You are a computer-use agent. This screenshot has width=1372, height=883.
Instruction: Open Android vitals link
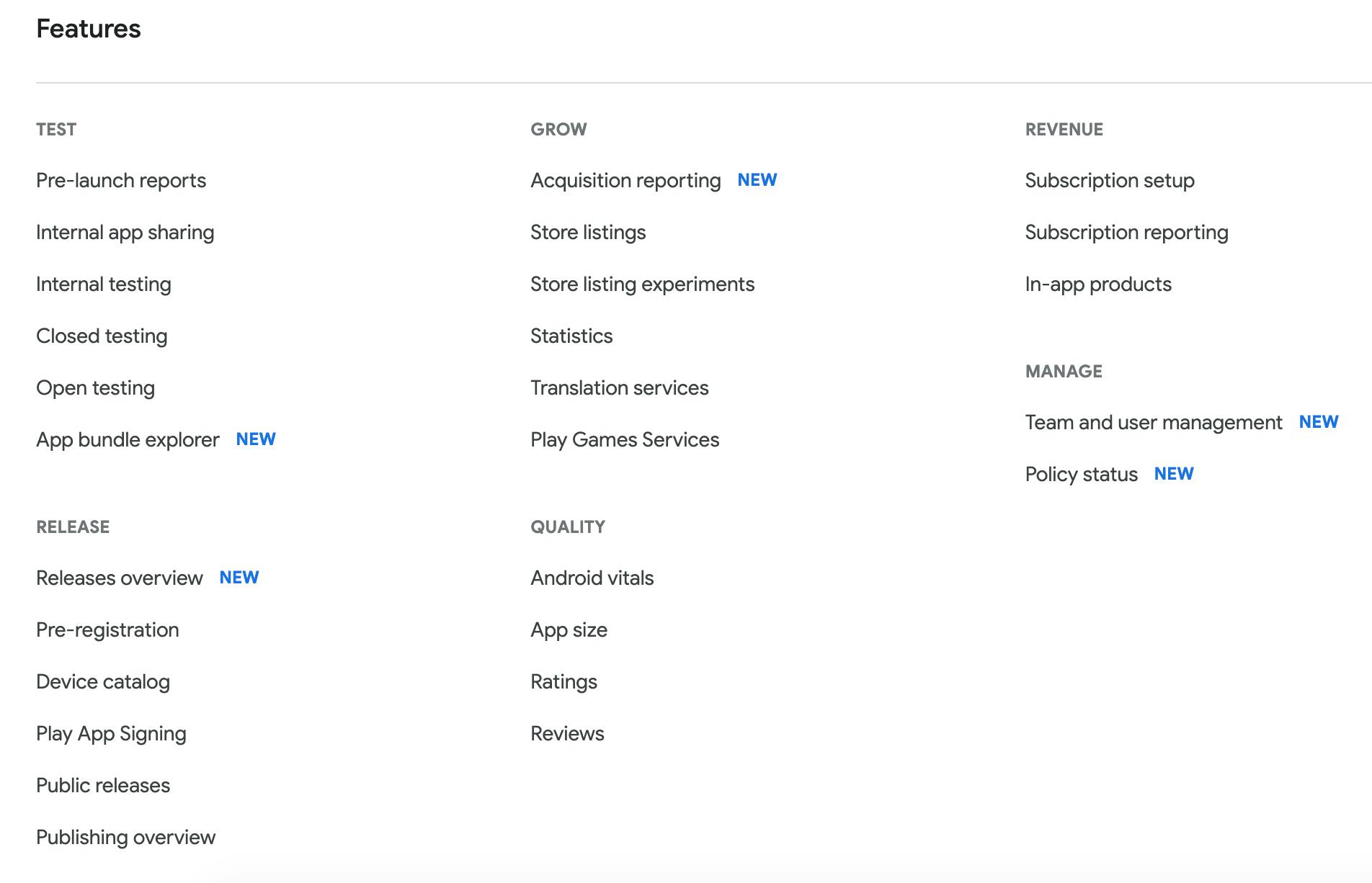tap(592, 578)
